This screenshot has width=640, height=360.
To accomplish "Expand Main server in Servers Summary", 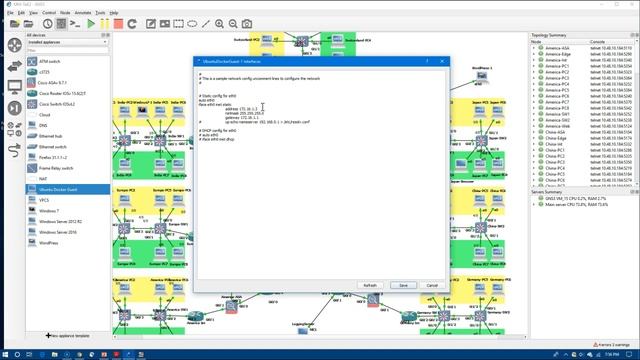I will click(x=533, y=204).
